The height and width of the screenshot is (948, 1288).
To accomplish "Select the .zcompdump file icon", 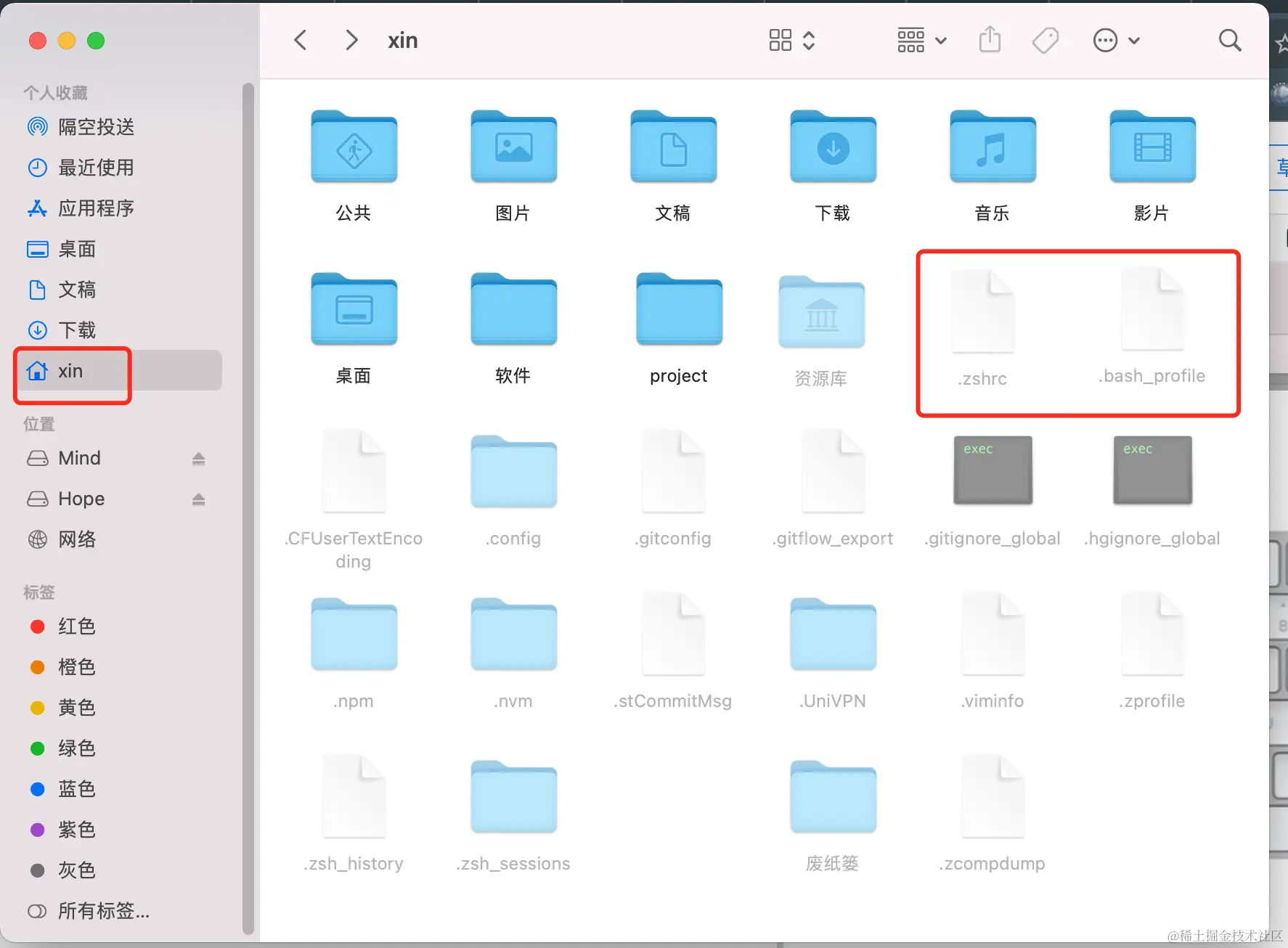I will (993, 796).
